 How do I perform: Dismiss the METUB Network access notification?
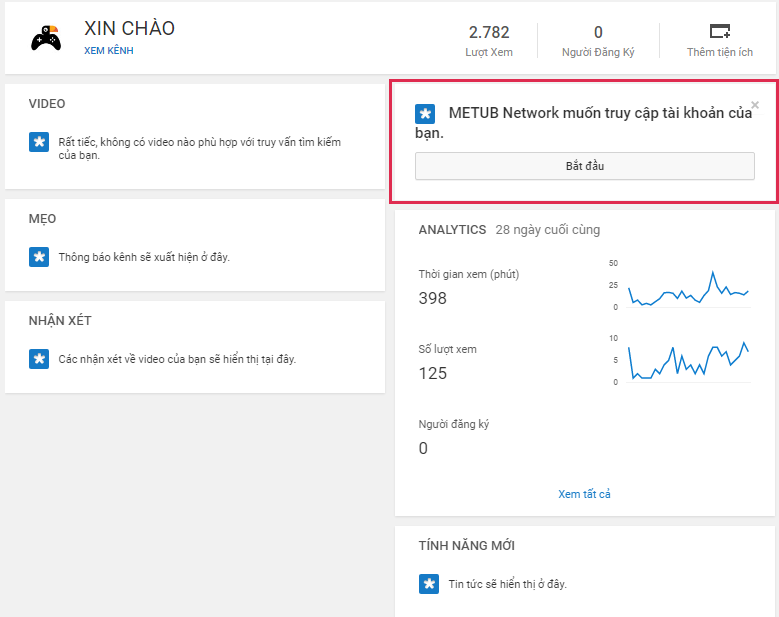pos(755,105)
